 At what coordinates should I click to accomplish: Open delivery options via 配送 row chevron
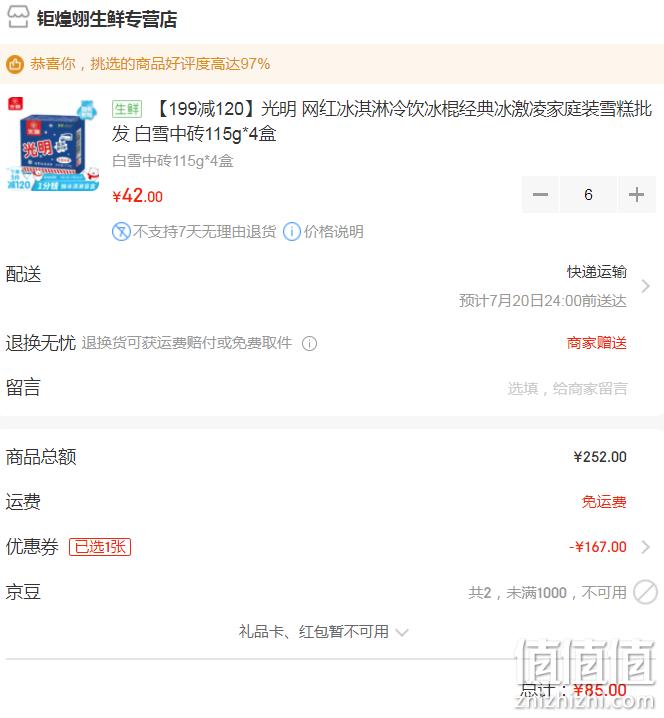point(646,286)
